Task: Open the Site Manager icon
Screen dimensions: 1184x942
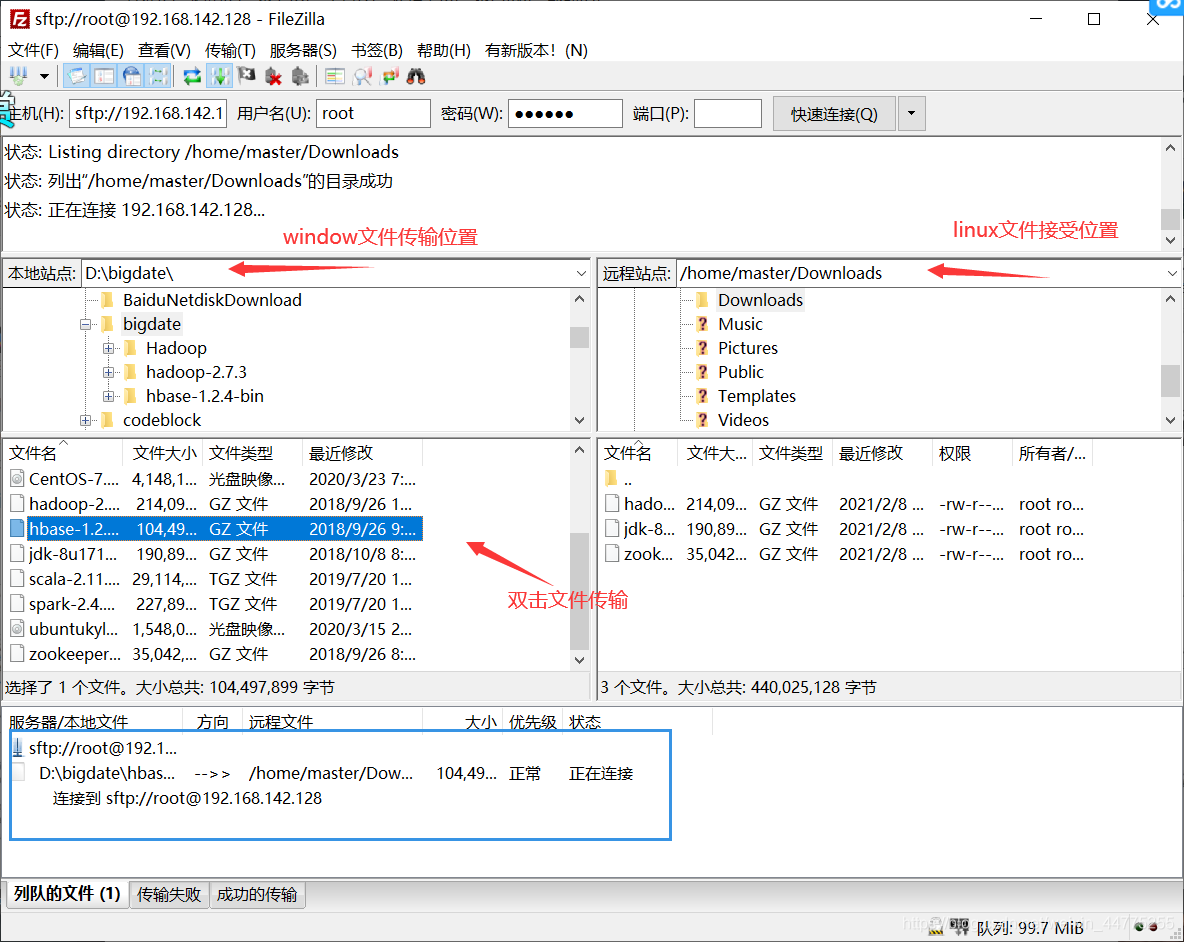Action: 18,76
